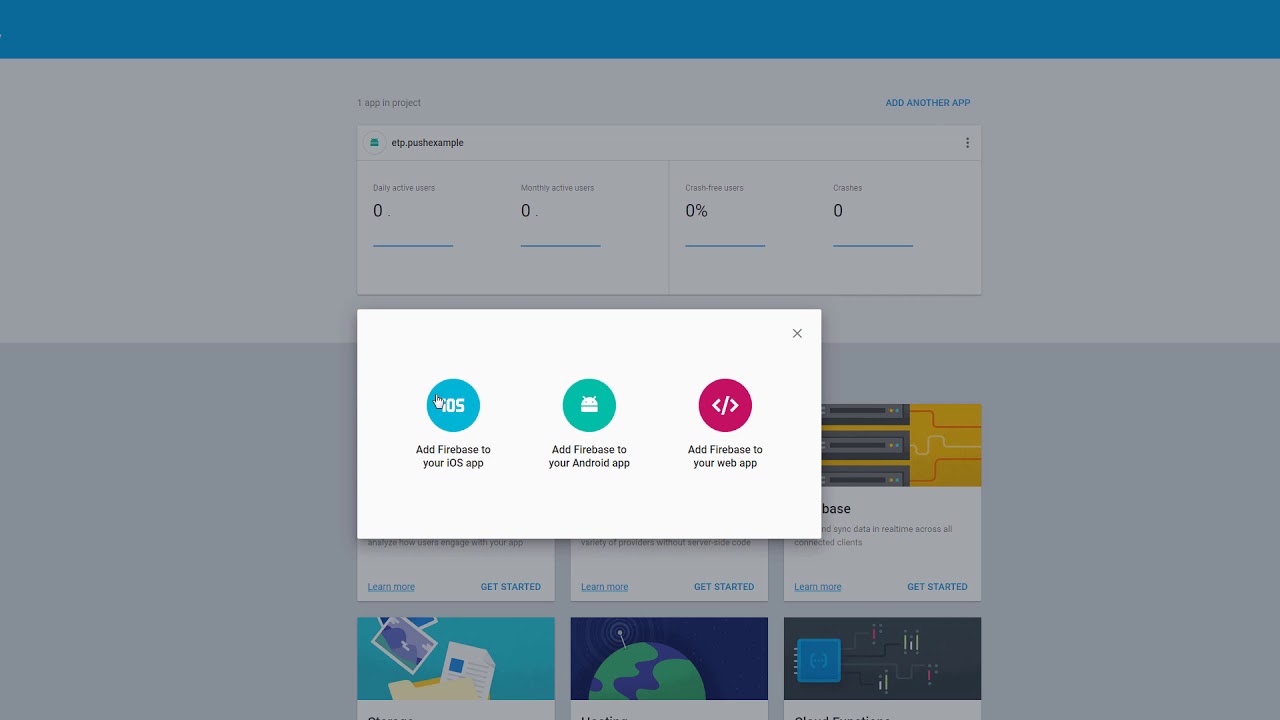Click the Crashes count value
This screenshot has width=1280, height=720.
tap(838, 211)
